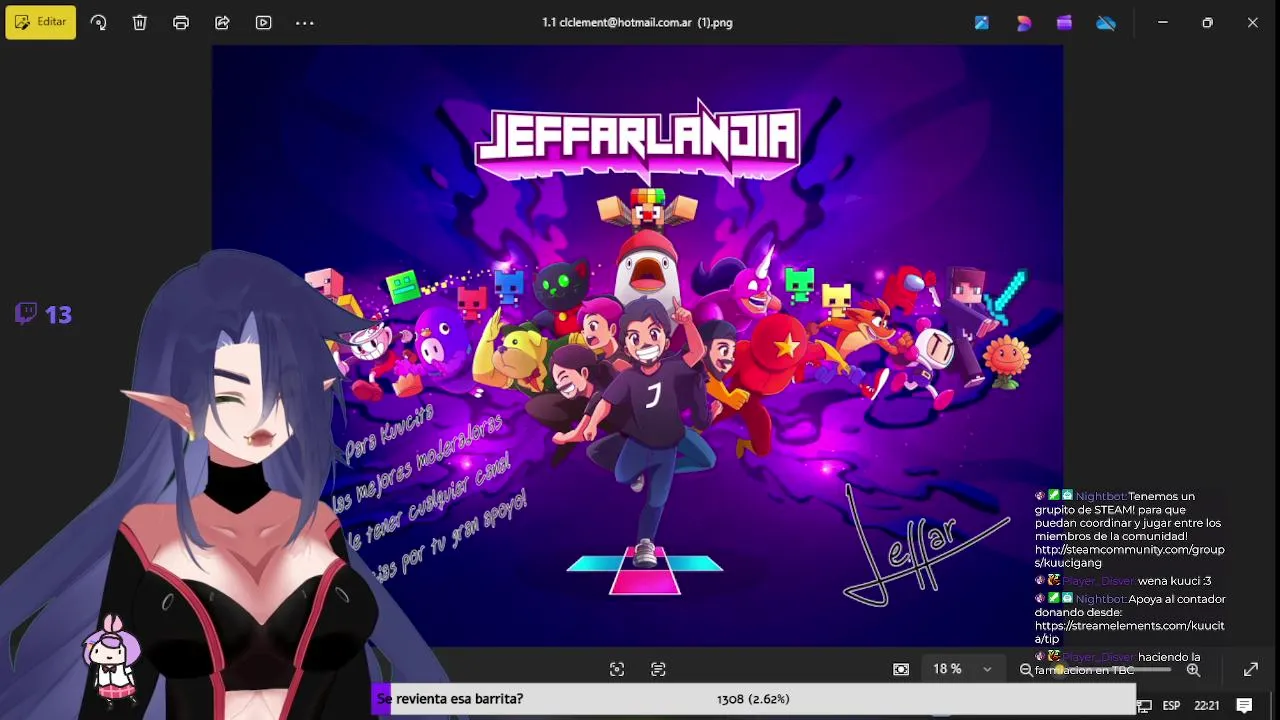Rotate the image with the rotate icon

point(98,22)
